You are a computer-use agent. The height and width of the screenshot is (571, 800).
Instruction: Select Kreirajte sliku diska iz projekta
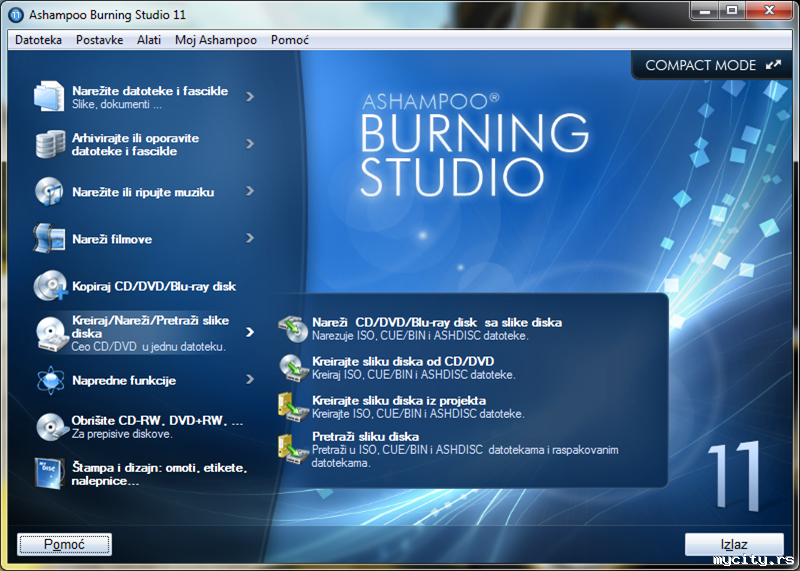coord(399,401)
